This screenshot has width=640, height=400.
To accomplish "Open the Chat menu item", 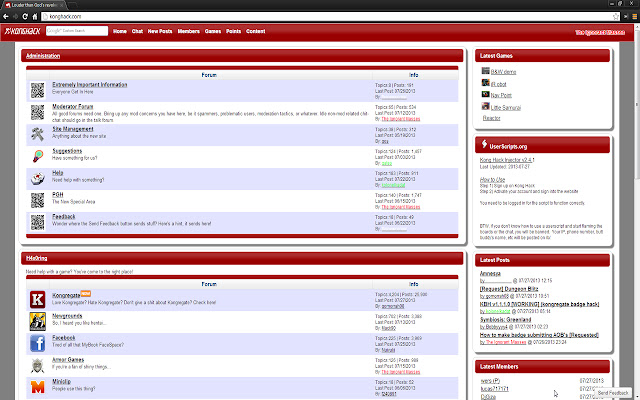I will coord(137,31).
